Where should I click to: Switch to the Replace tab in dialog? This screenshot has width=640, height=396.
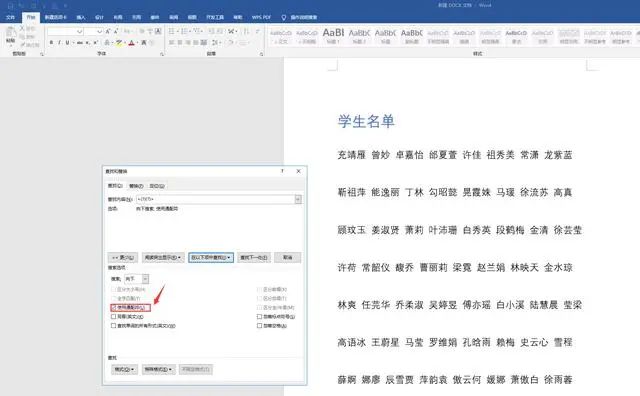(136, 186)
